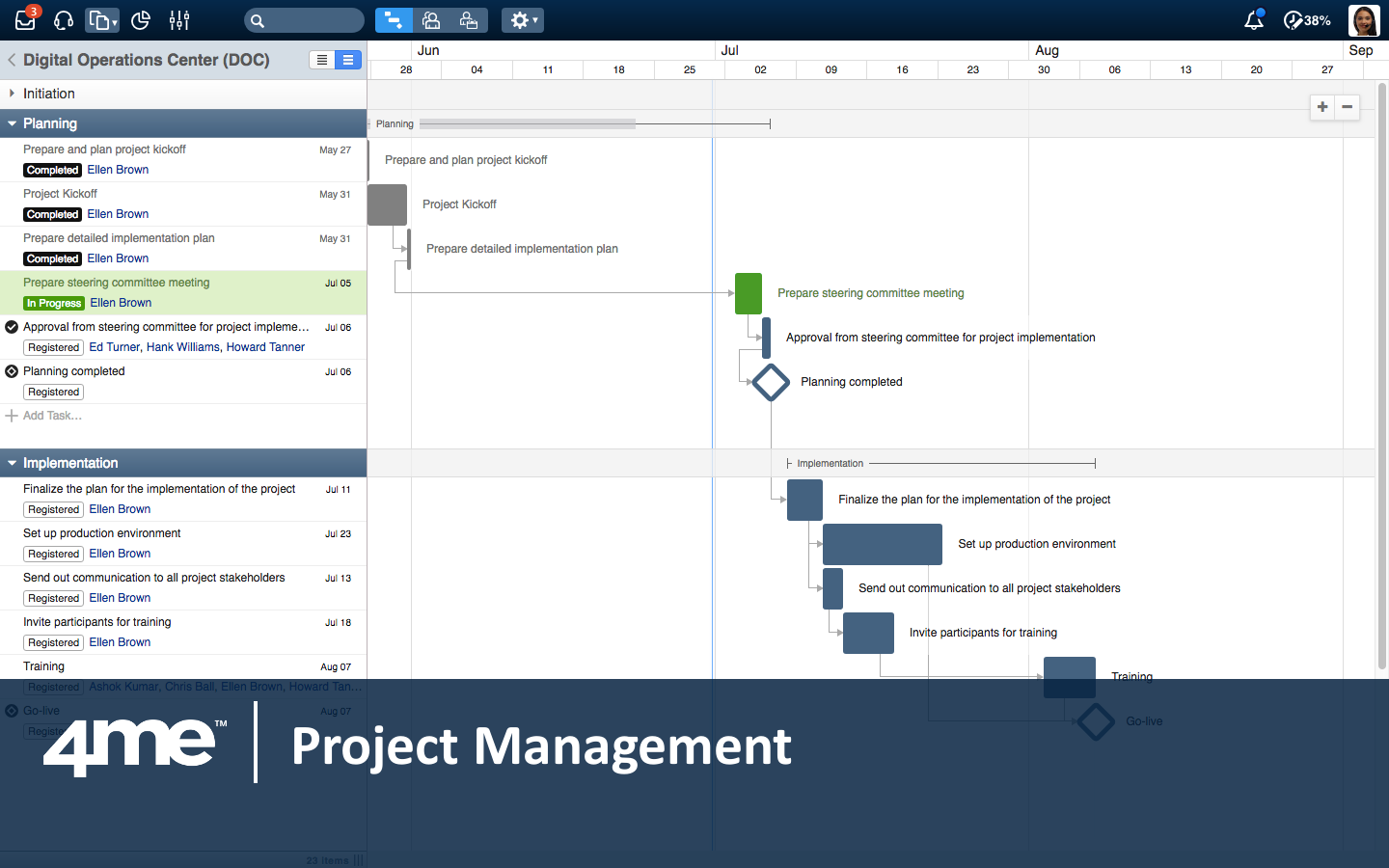The height and width of the screenshot is (868, 1389).
Task: Expand the Initiation phase
Action: coord(12,94)
